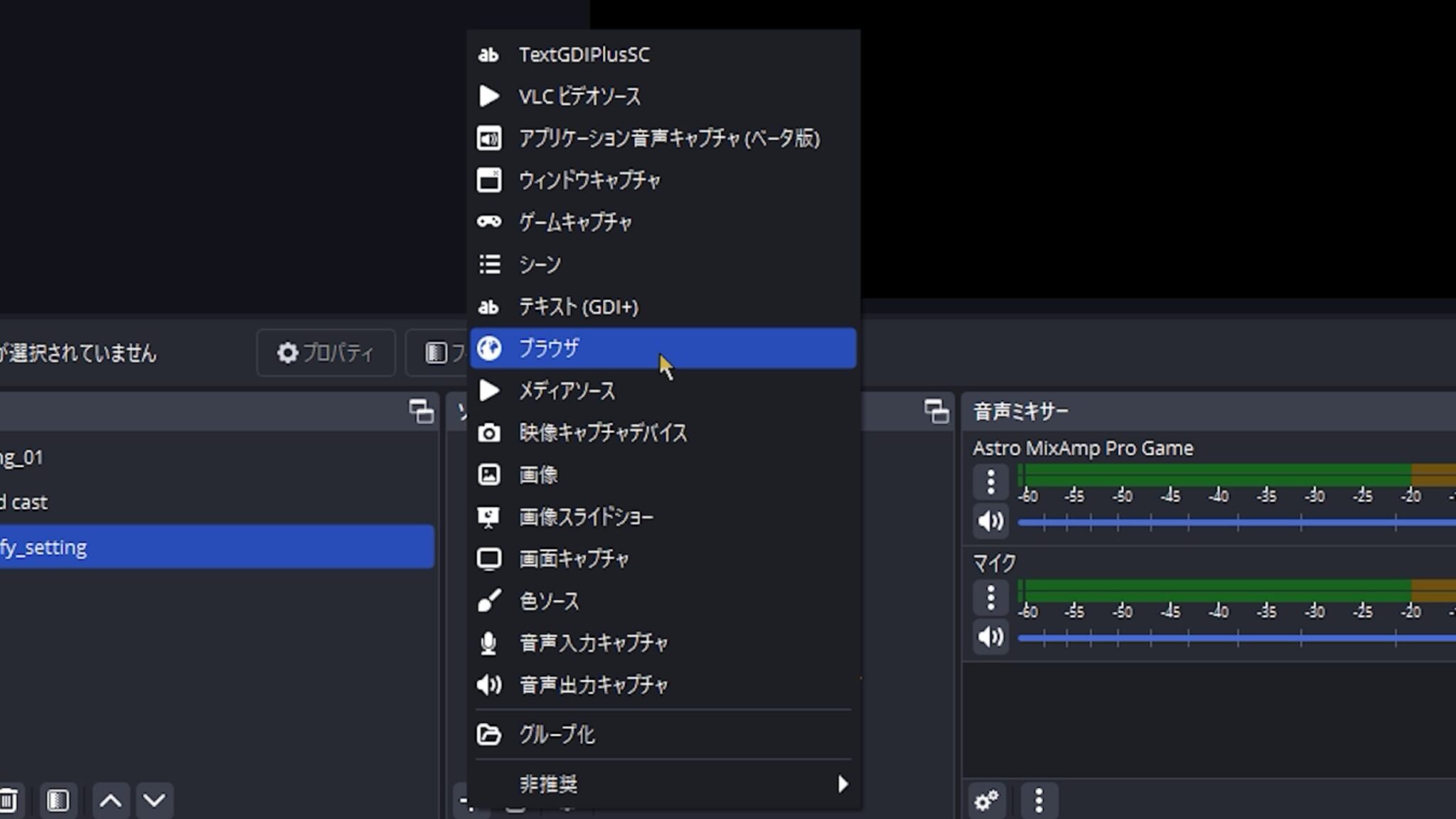
Task: Mute the マイク microphone audio
Action: click(990, 638)
